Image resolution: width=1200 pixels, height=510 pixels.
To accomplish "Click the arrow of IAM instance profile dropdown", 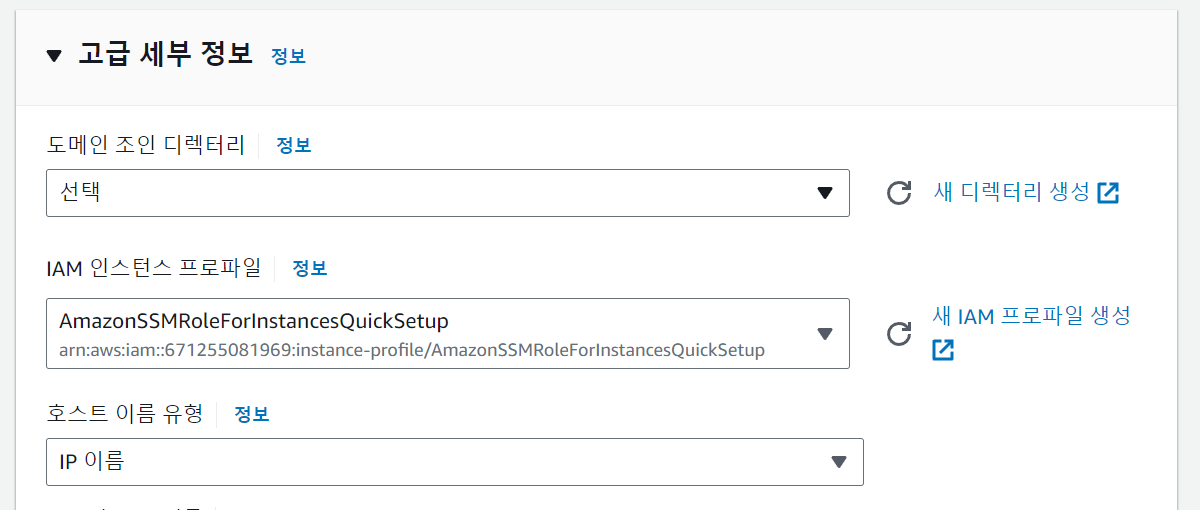I will pos(824,333).
